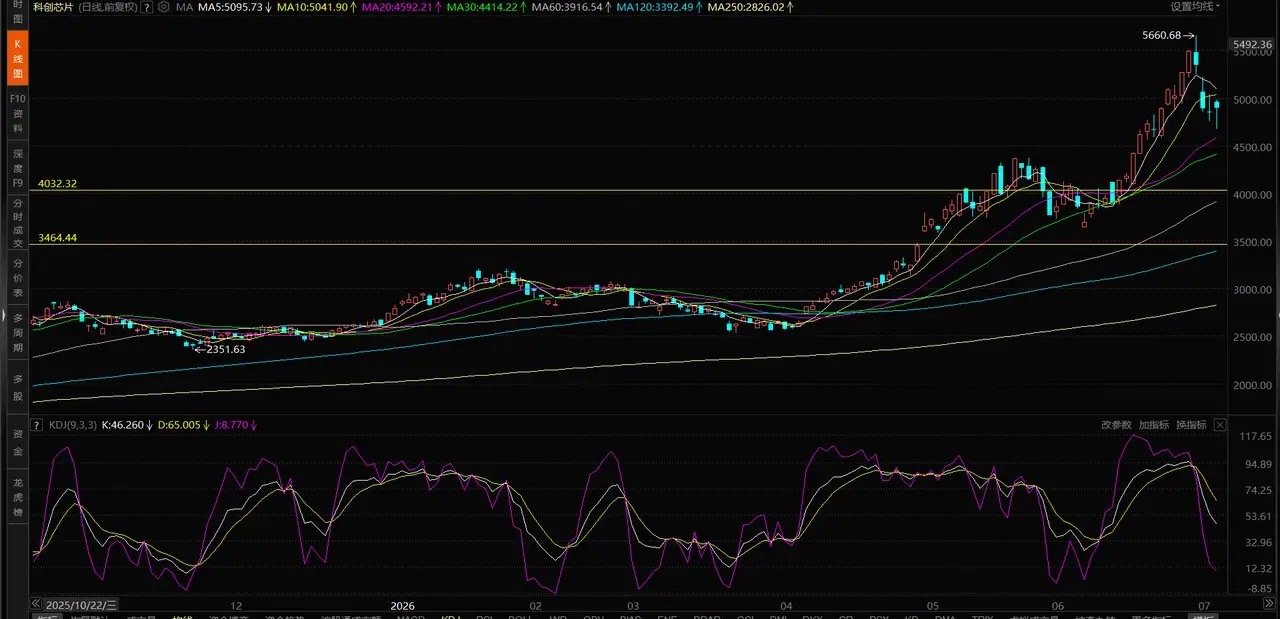
Task: Click the 74.25 KDJ axis value
Action: 1258,490
